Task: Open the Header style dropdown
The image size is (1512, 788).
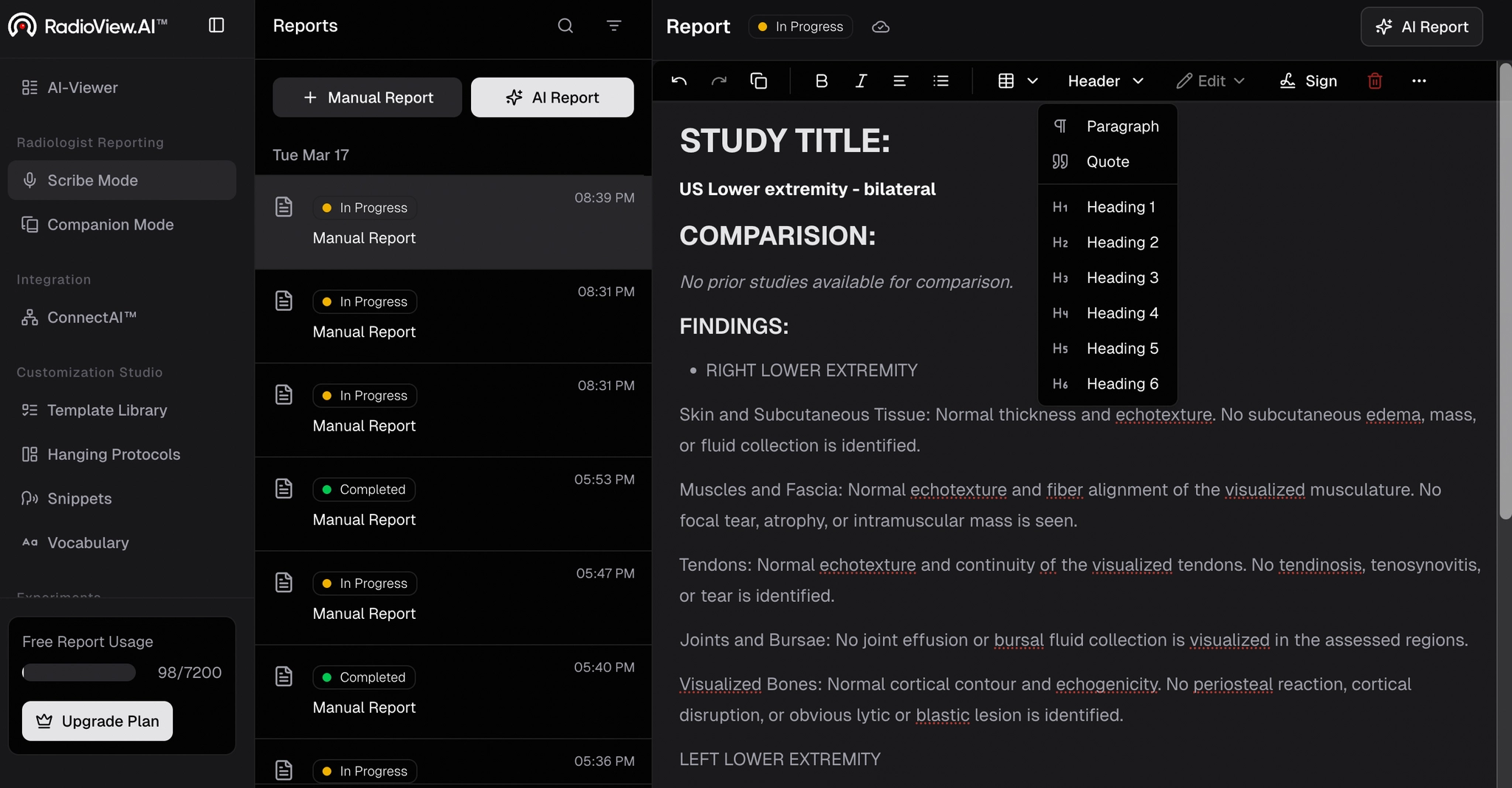Action: pos(1105,81)
